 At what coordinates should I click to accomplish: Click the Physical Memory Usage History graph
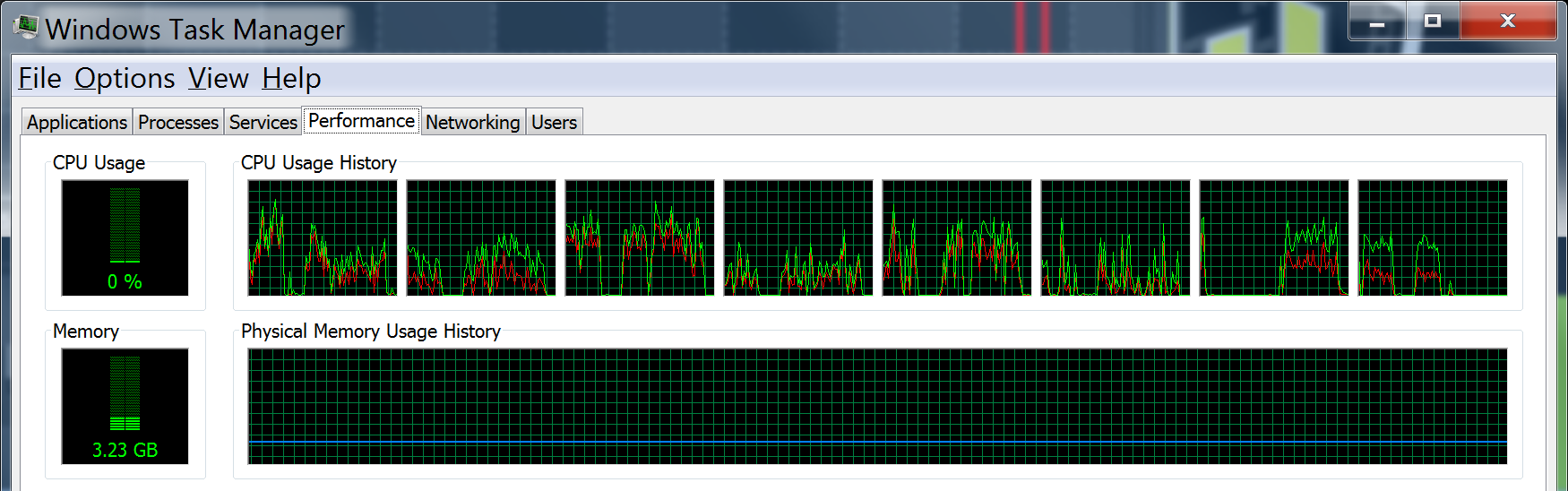click(877, 406)
